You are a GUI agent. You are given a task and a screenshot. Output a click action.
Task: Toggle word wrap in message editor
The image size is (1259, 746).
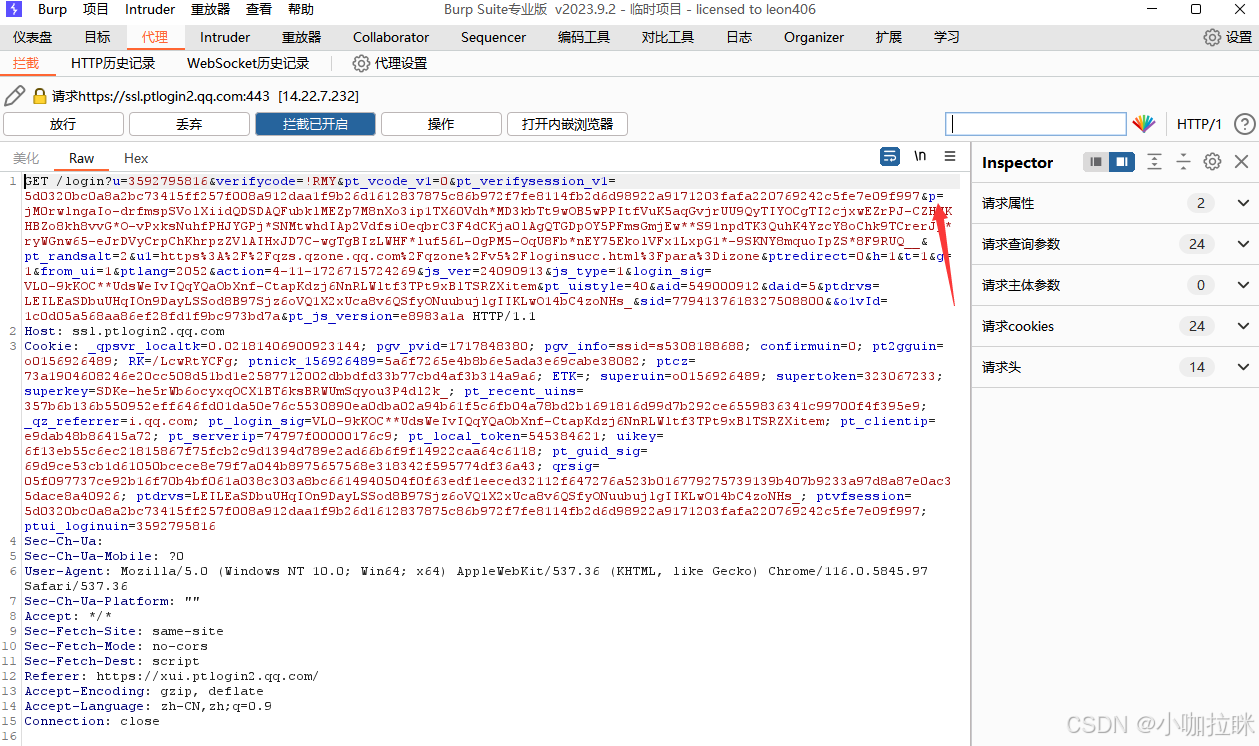[889, 157]
